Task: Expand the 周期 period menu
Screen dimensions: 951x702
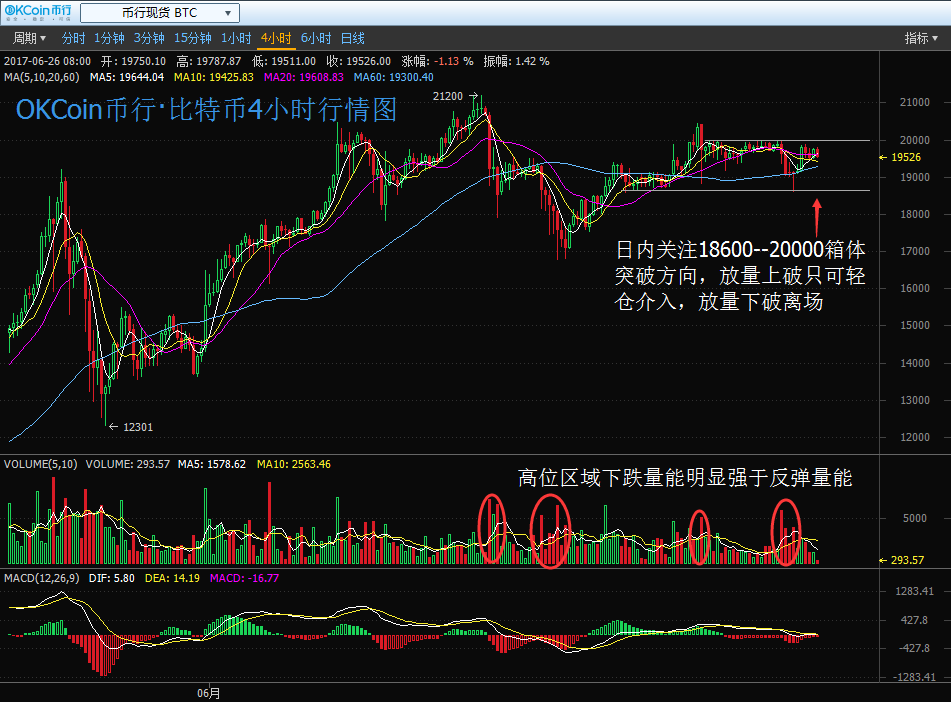Action: tap(29, 39)
